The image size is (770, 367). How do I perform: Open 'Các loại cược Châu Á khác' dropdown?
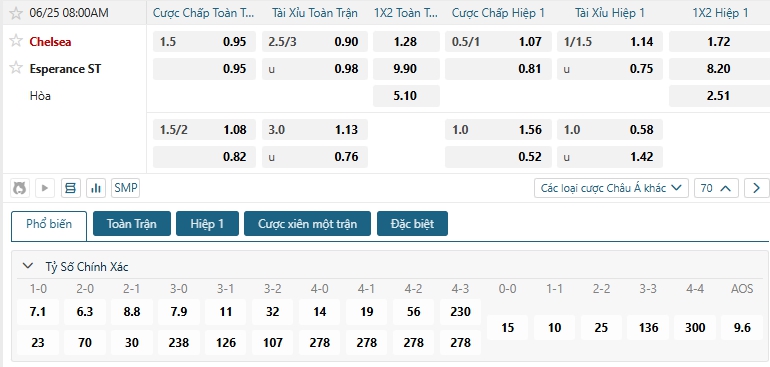coord(611,188)
